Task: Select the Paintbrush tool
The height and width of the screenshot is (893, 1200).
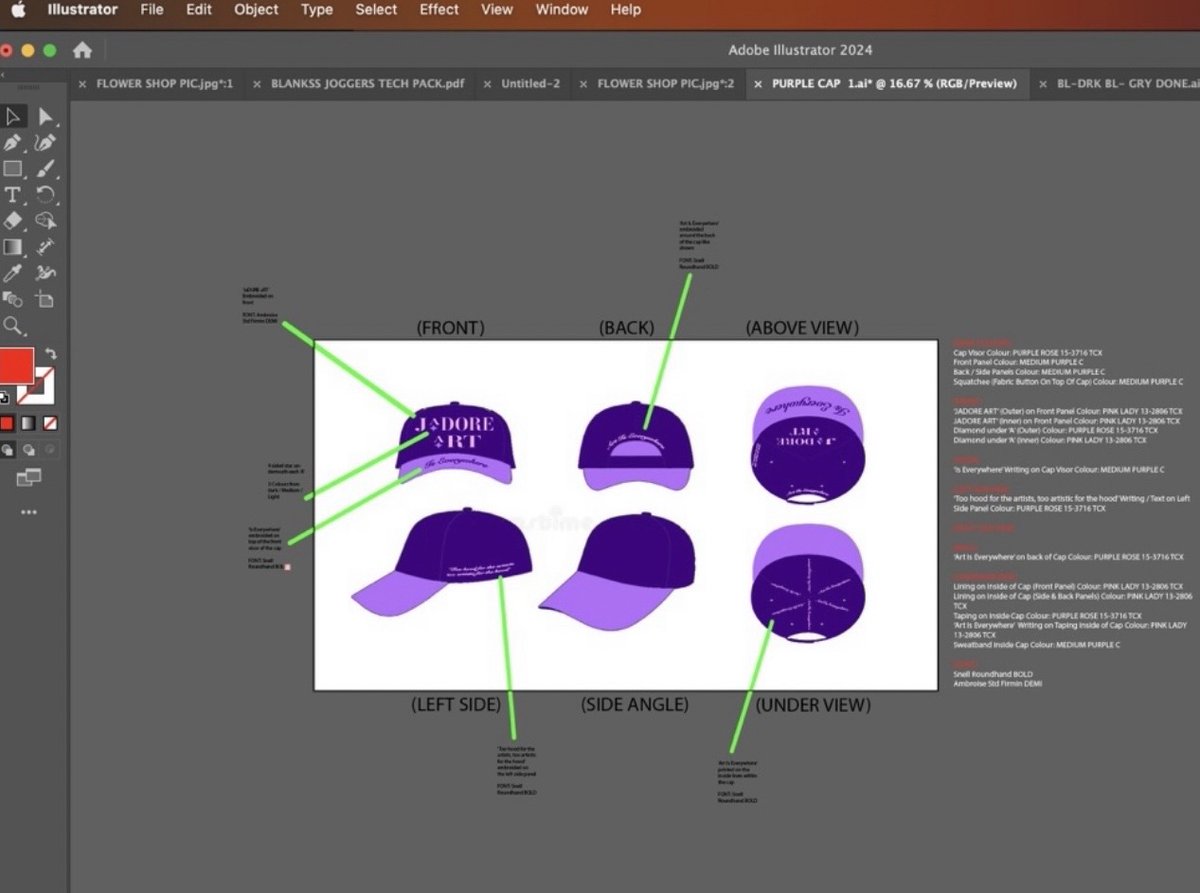Action: [x=45, y=169]
